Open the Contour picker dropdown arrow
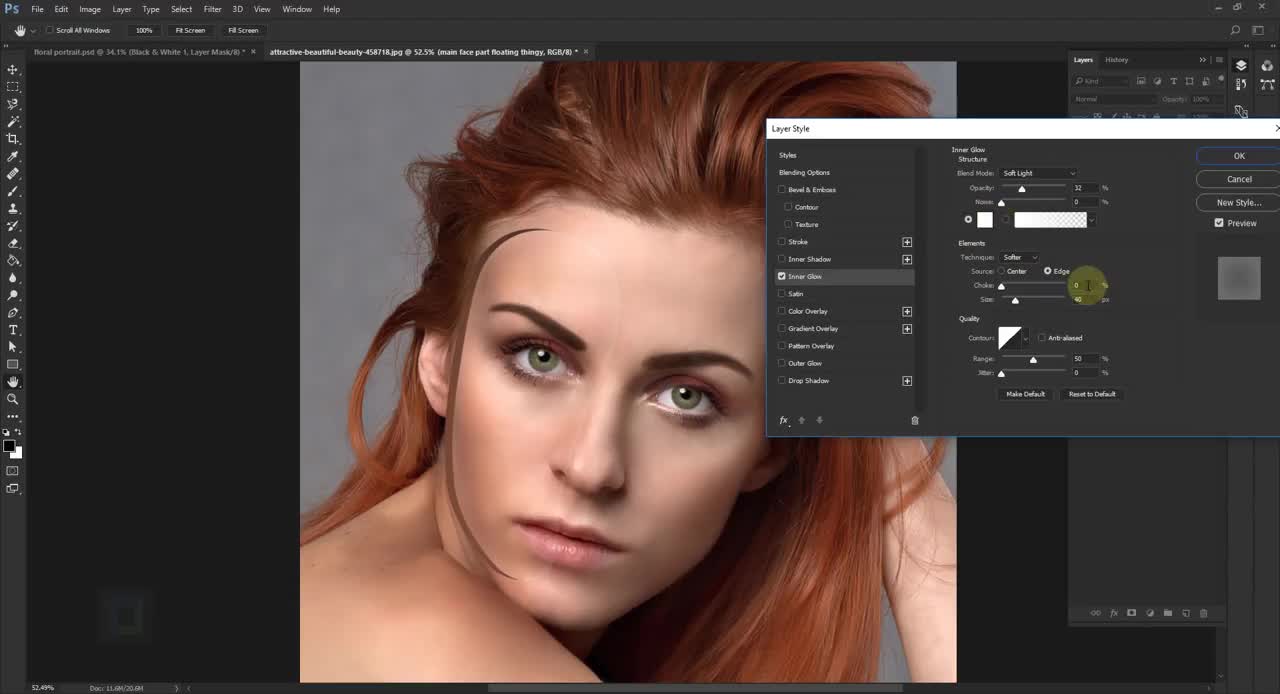 pyautogui.click(x=1026, y=339)
